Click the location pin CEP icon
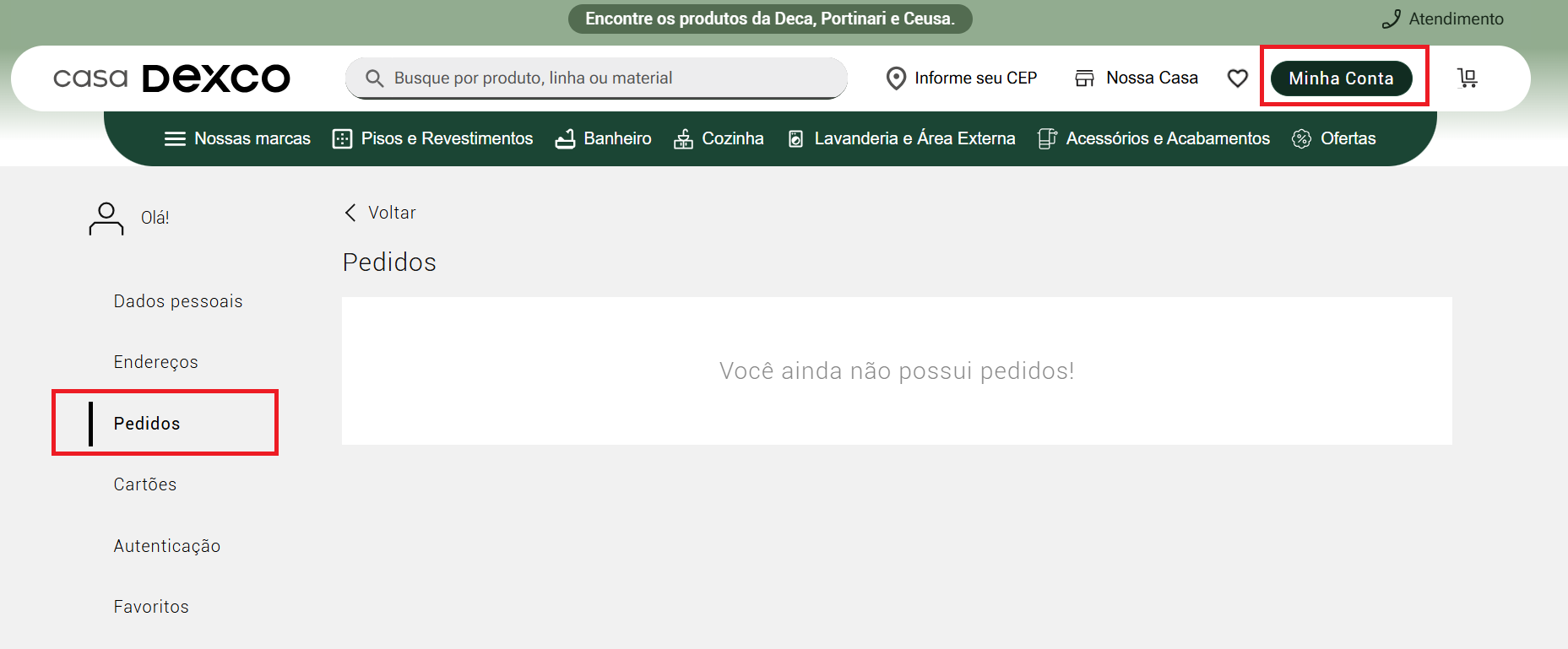1568x649 pixels. pyautogui.click(x=896, y=78)
